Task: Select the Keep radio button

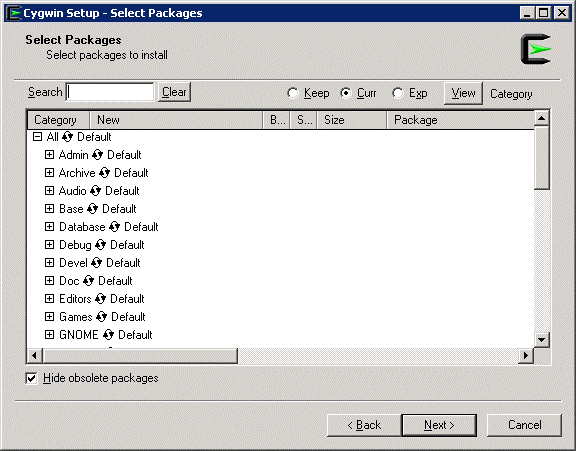Action: [293, 93]
